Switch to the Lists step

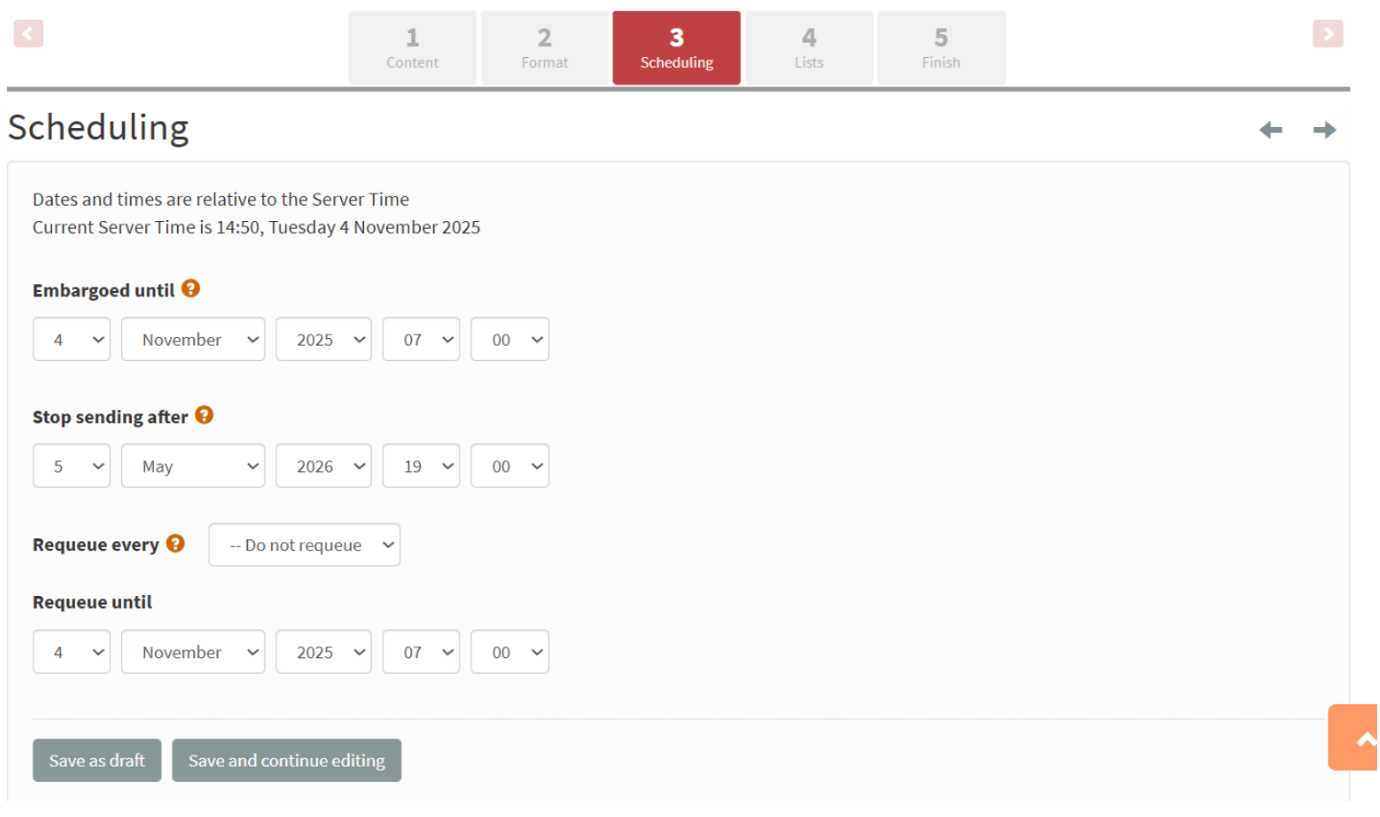809,47
